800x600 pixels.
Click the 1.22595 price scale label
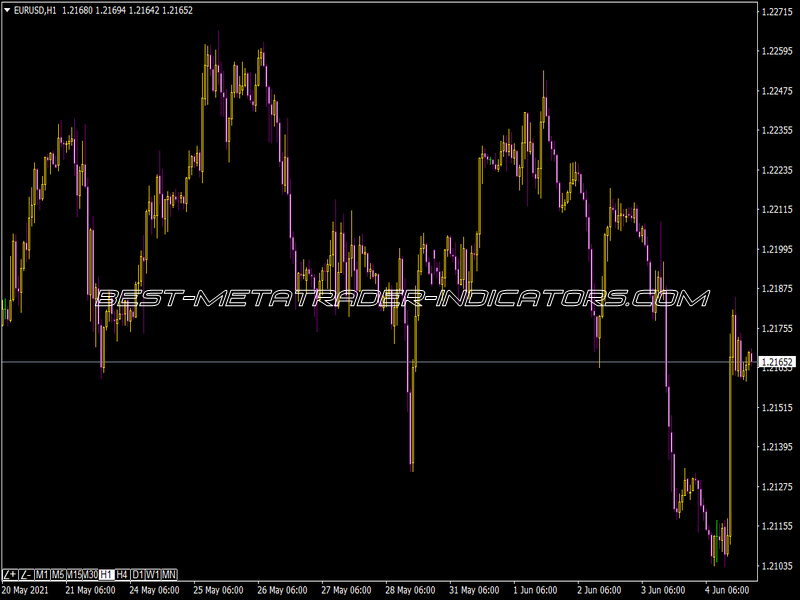point(777,51)
